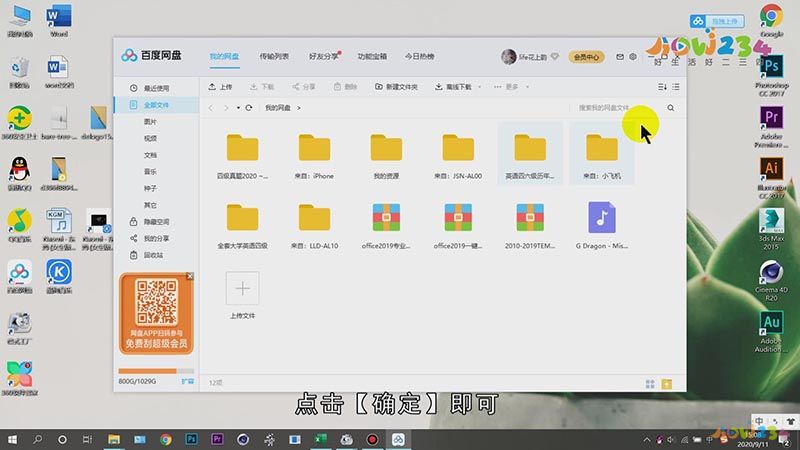This screenshot has height=450, width=800.
Task: Refresh the file list
Action: [x=248, y=108]
